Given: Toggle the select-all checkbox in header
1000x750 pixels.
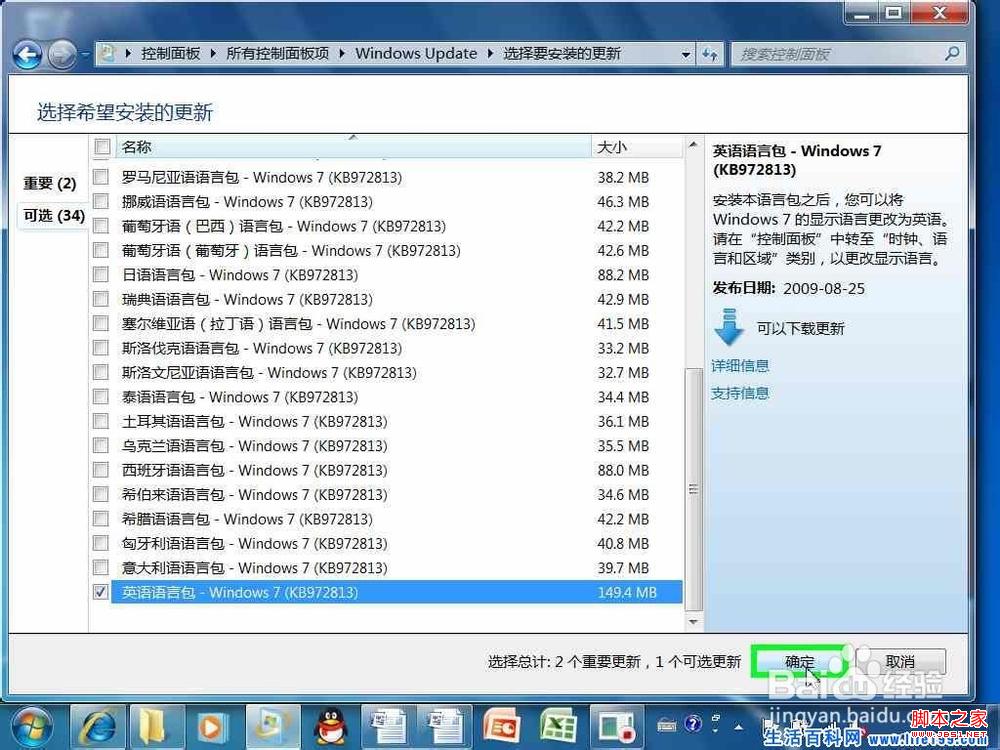Looking at the screenshot, I should [102, 147].
